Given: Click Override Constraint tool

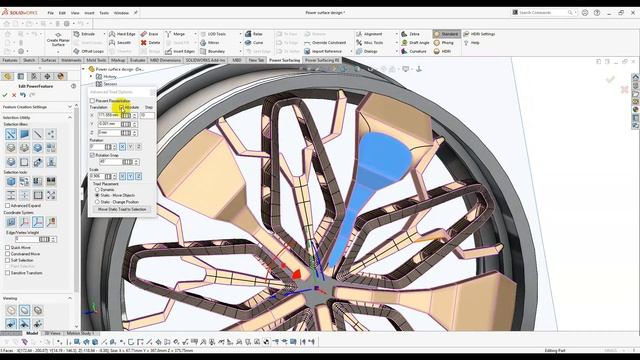Looking at the screenshot, I should pos(325,42).
